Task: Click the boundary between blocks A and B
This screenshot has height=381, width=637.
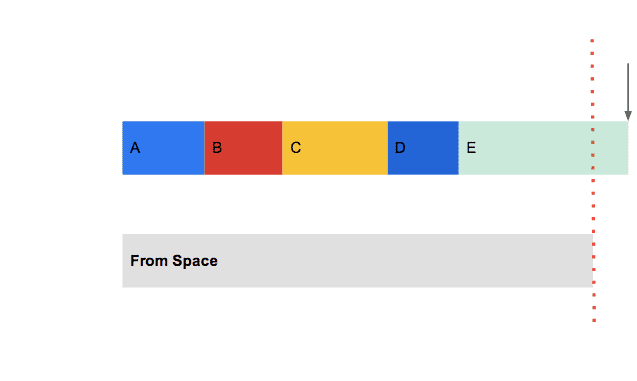Action: pyautogui.click(x=204, y=148)
